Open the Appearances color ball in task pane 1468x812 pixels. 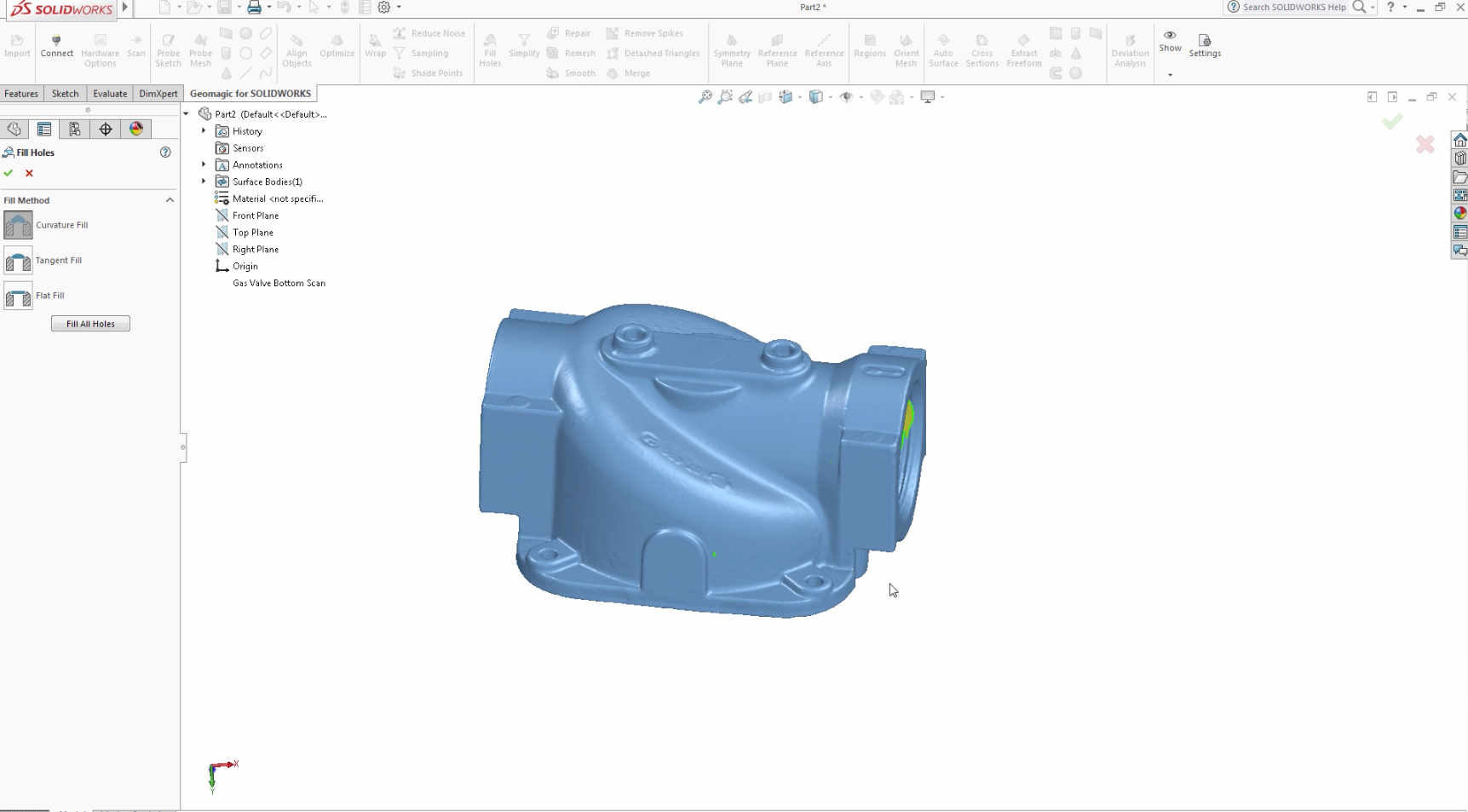pos(1459,213)
